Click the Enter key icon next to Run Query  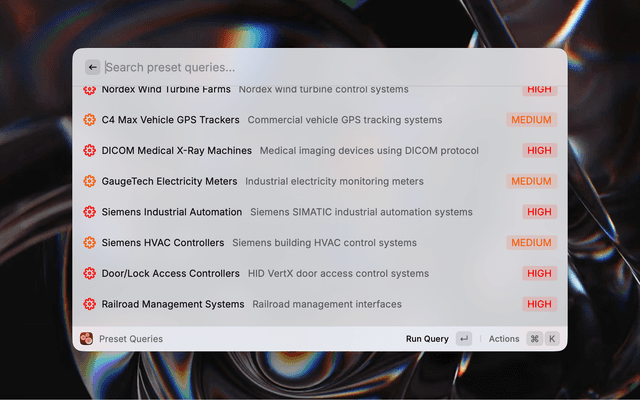pos(463,339)
